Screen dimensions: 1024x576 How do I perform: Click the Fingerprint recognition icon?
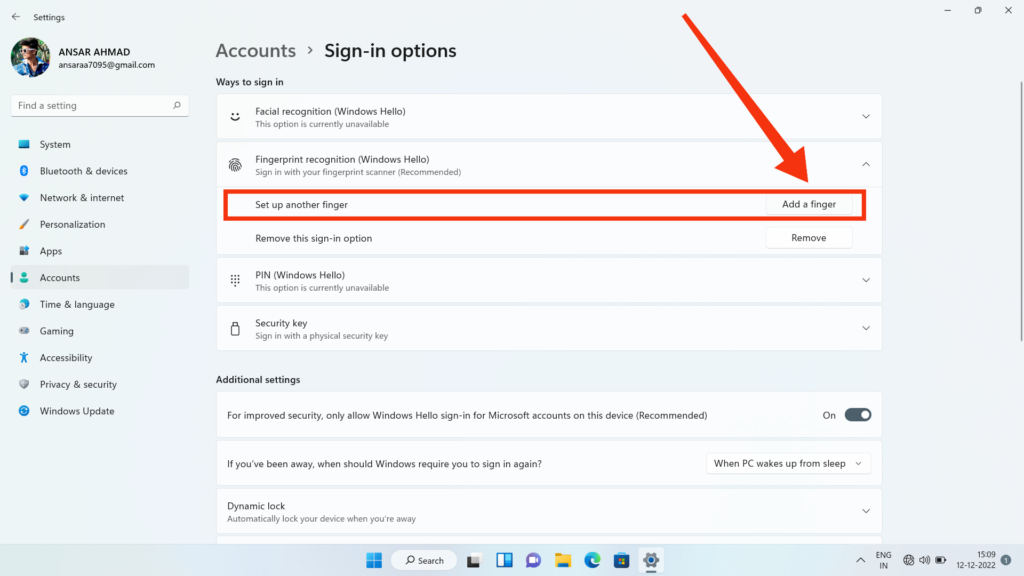(x=235, y=165)
